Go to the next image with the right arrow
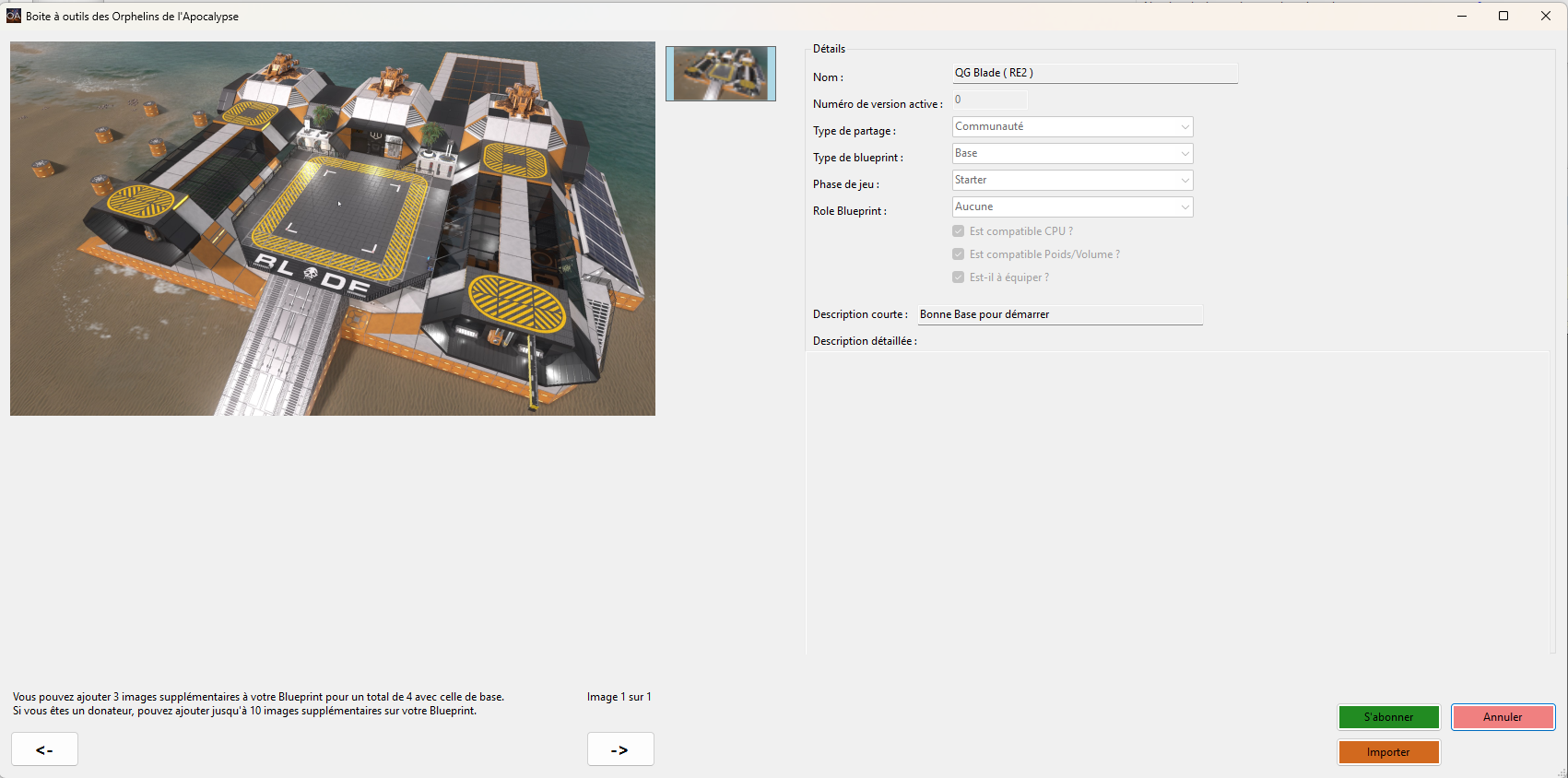 coord(620,749)
